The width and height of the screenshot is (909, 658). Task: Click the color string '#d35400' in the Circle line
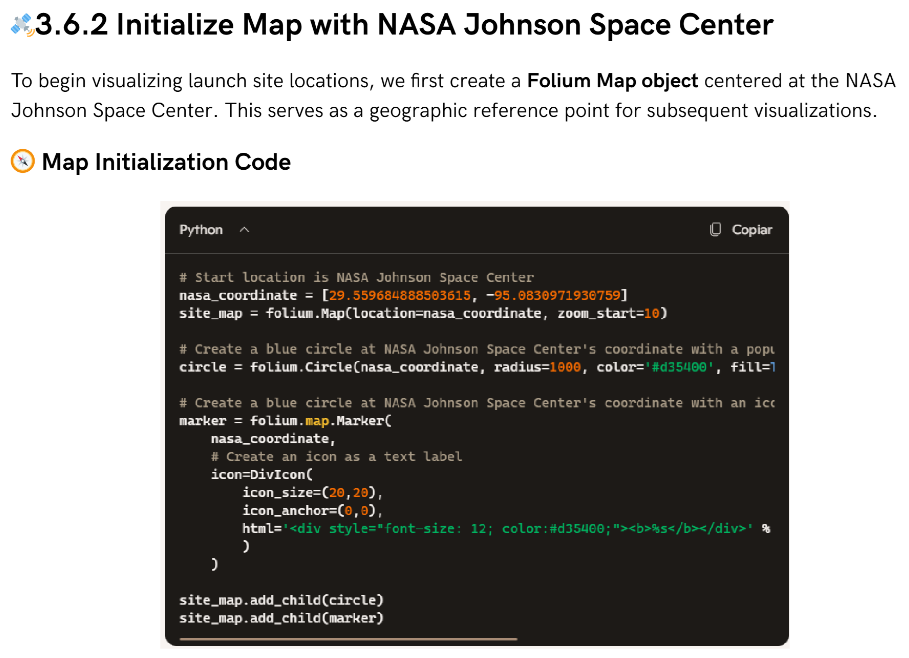click(681, 367)
